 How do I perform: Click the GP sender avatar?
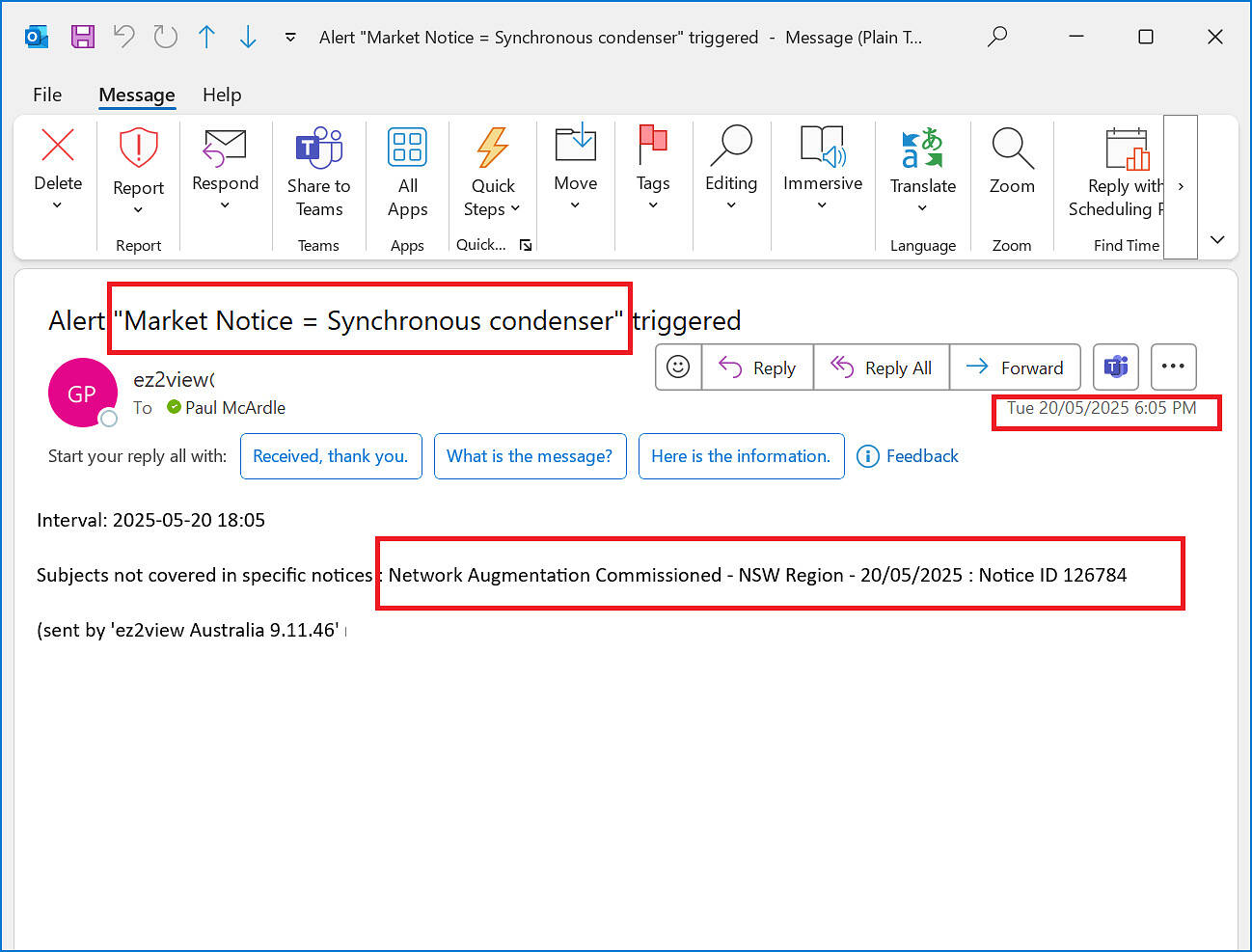click(82, 393)
